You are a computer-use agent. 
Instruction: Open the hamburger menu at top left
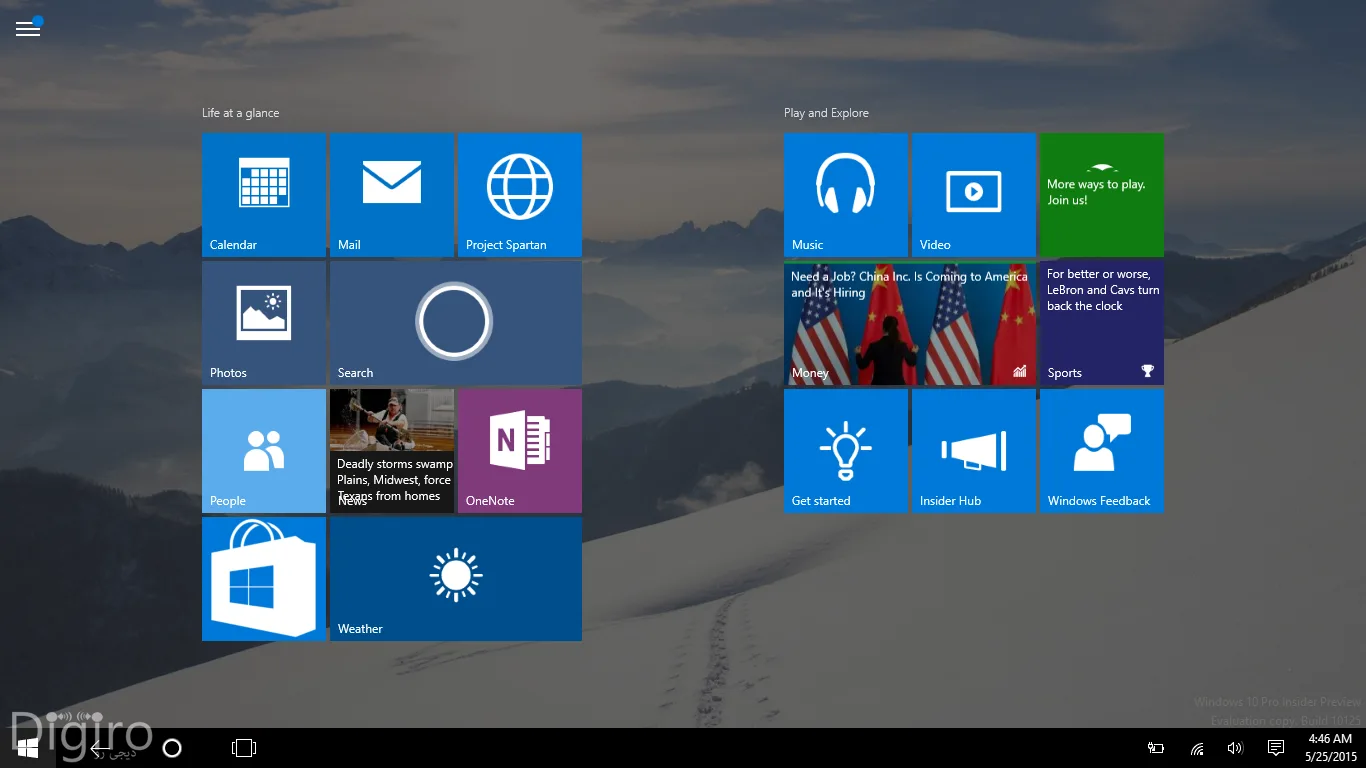28,29
